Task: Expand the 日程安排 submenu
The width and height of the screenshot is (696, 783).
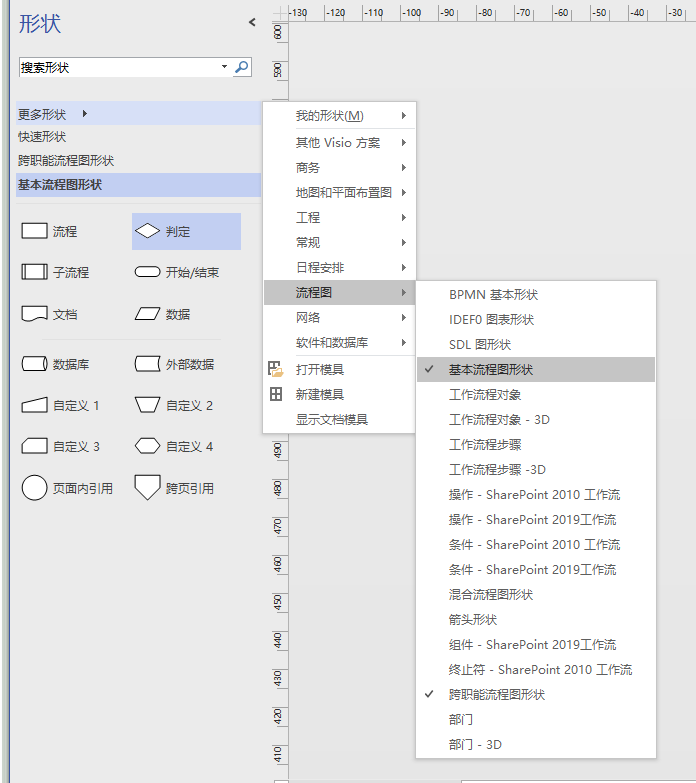Action: pyautogui.click(x=340, y=268)
